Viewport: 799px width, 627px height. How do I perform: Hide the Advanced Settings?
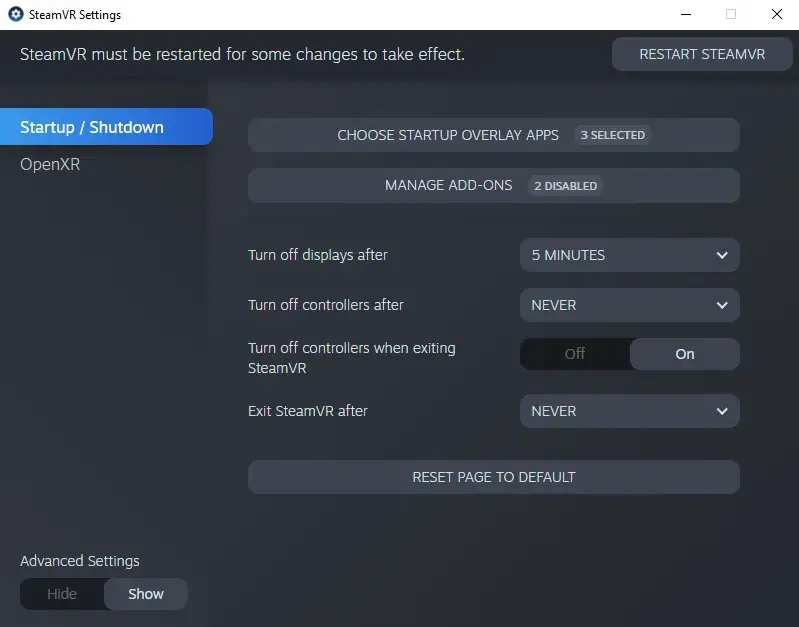[x=62, y=594]
